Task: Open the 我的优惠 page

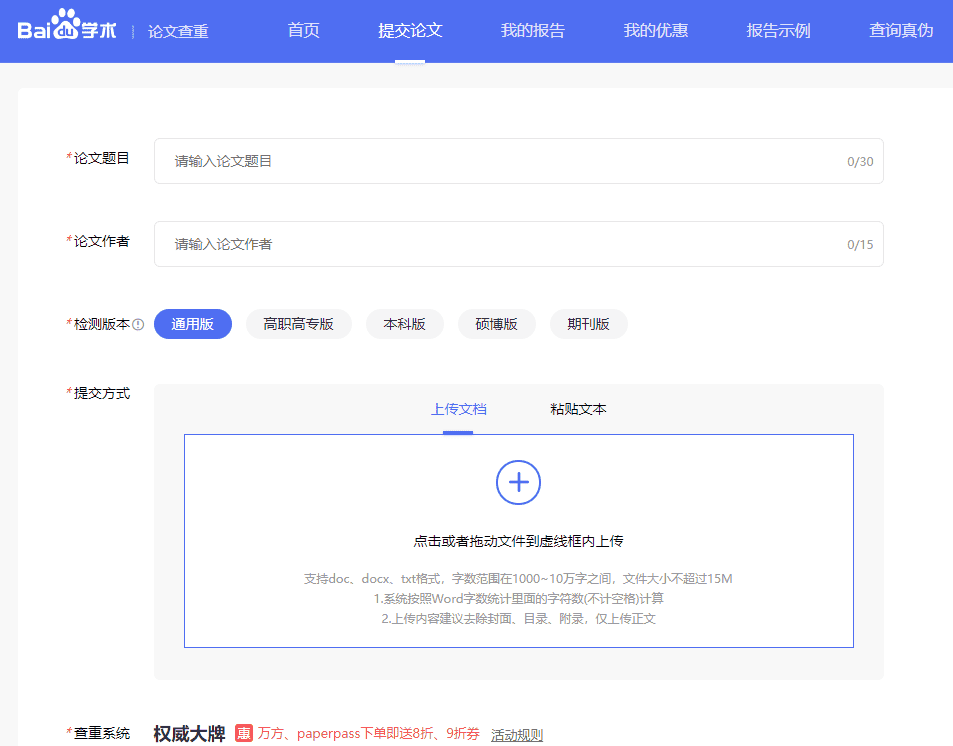Action: click(655, 31)
